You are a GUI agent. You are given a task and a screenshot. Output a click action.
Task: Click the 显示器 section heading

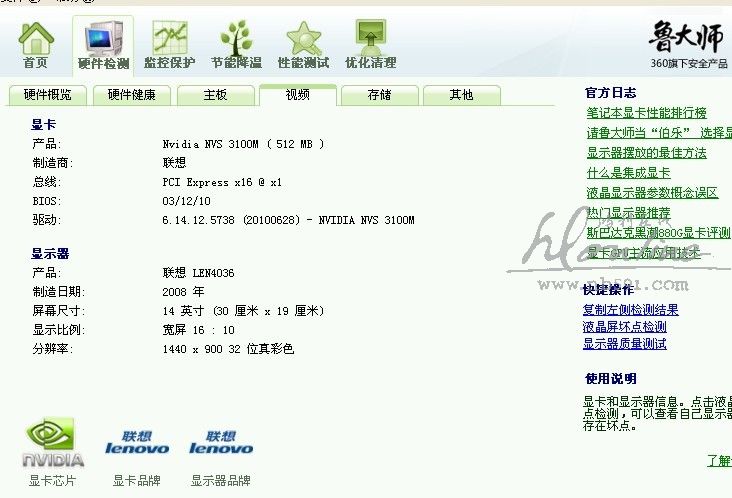50,254
